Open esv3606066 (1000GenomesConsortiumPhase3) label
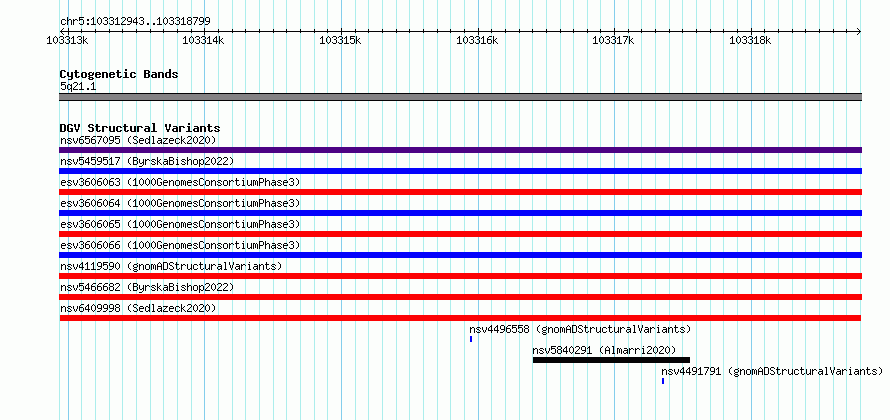The image size is (890, 420). click(180, 245)
